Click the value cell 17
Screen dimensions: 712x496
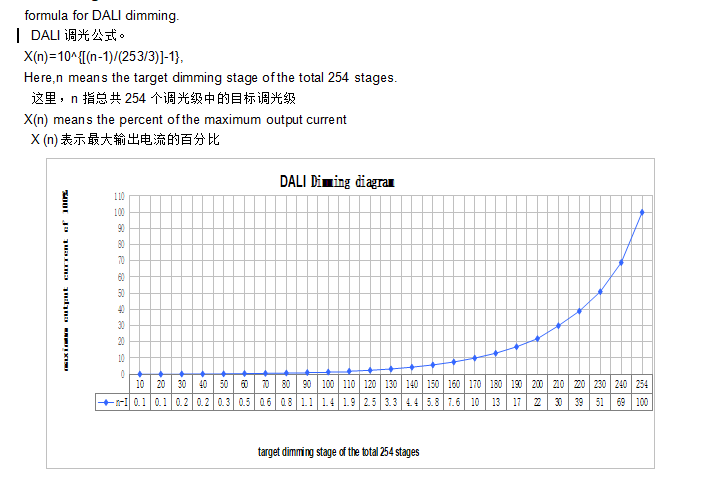point(517,402)
